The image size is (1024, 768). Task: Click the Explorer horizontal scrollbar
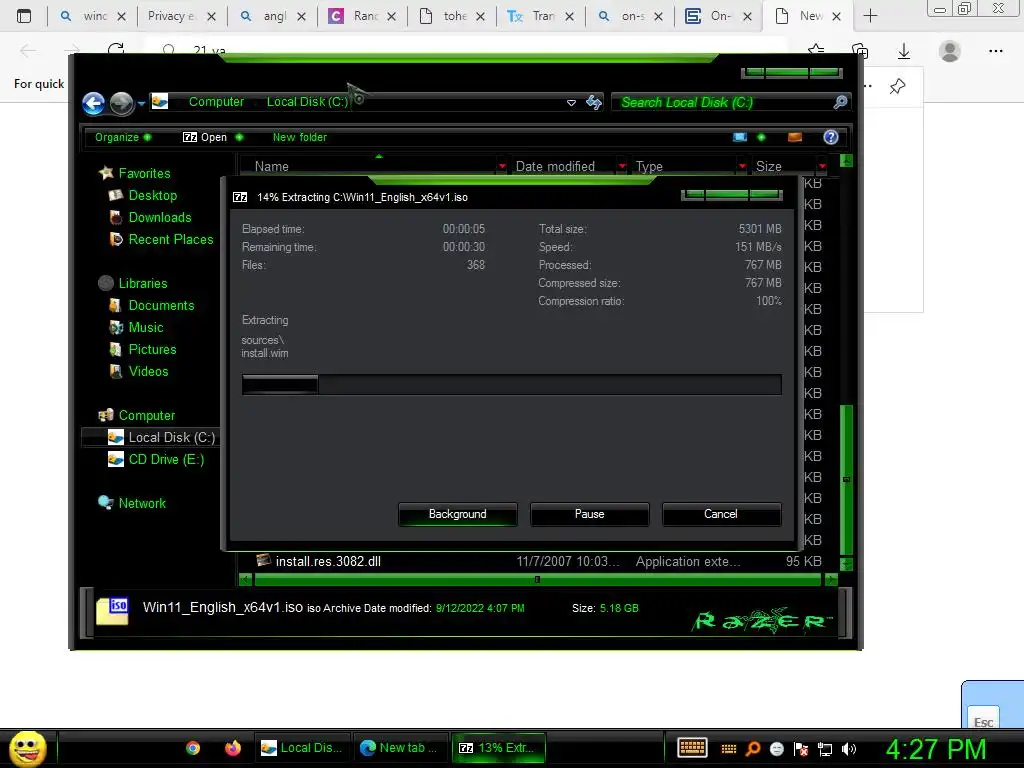[536, 579]
